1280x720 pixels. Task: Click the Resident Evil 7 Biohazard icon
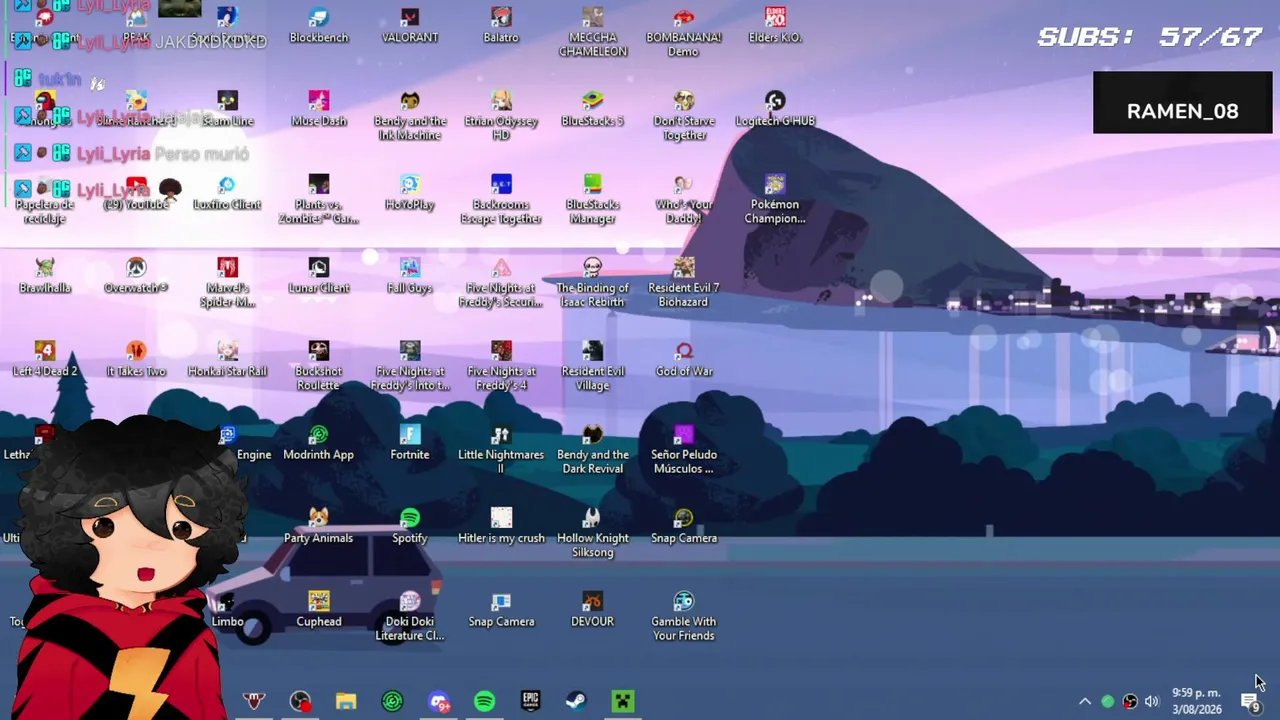point(684,283)
